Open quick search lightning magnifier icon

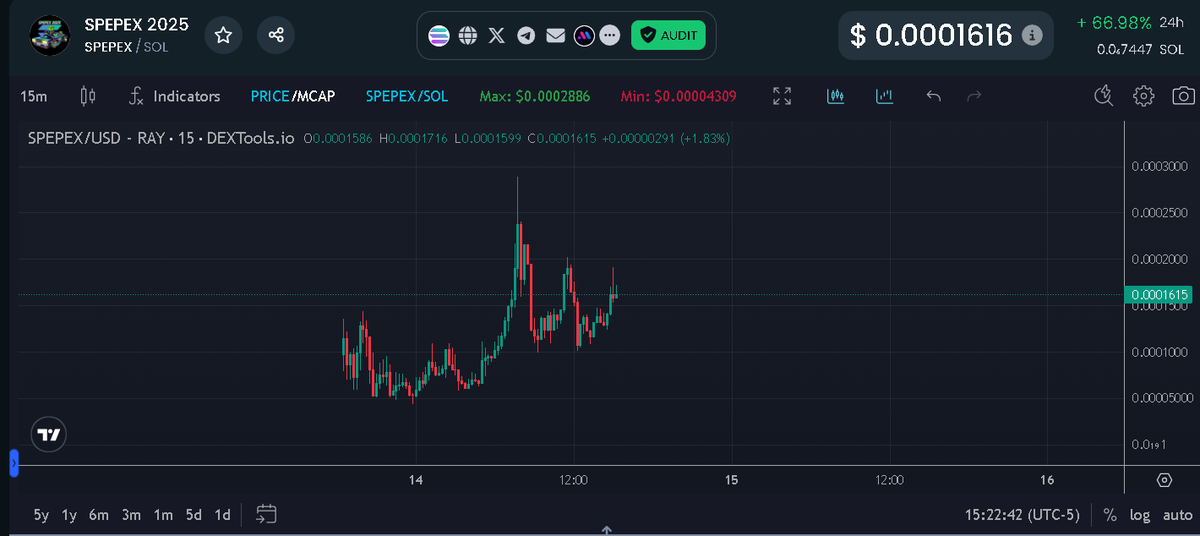pyautogui.click(x=1104, y=96)
